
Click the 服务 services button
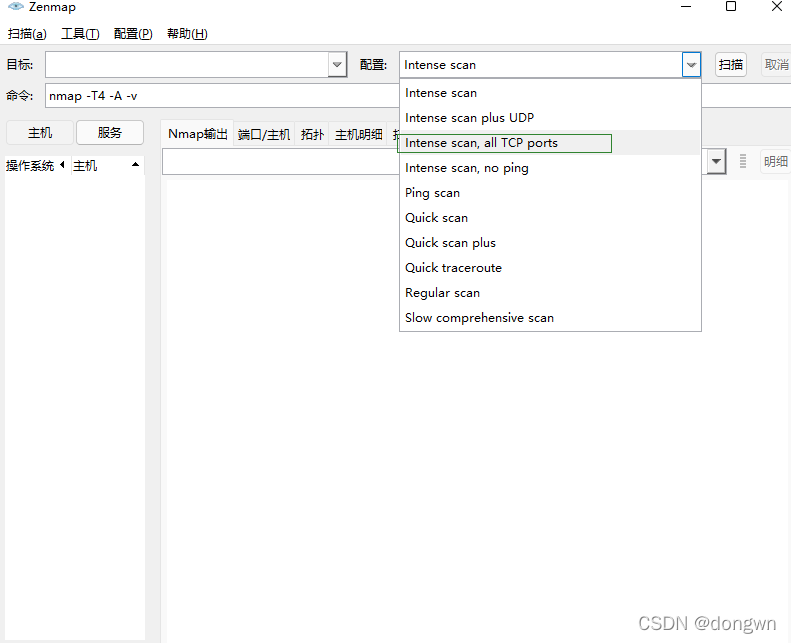110,133
